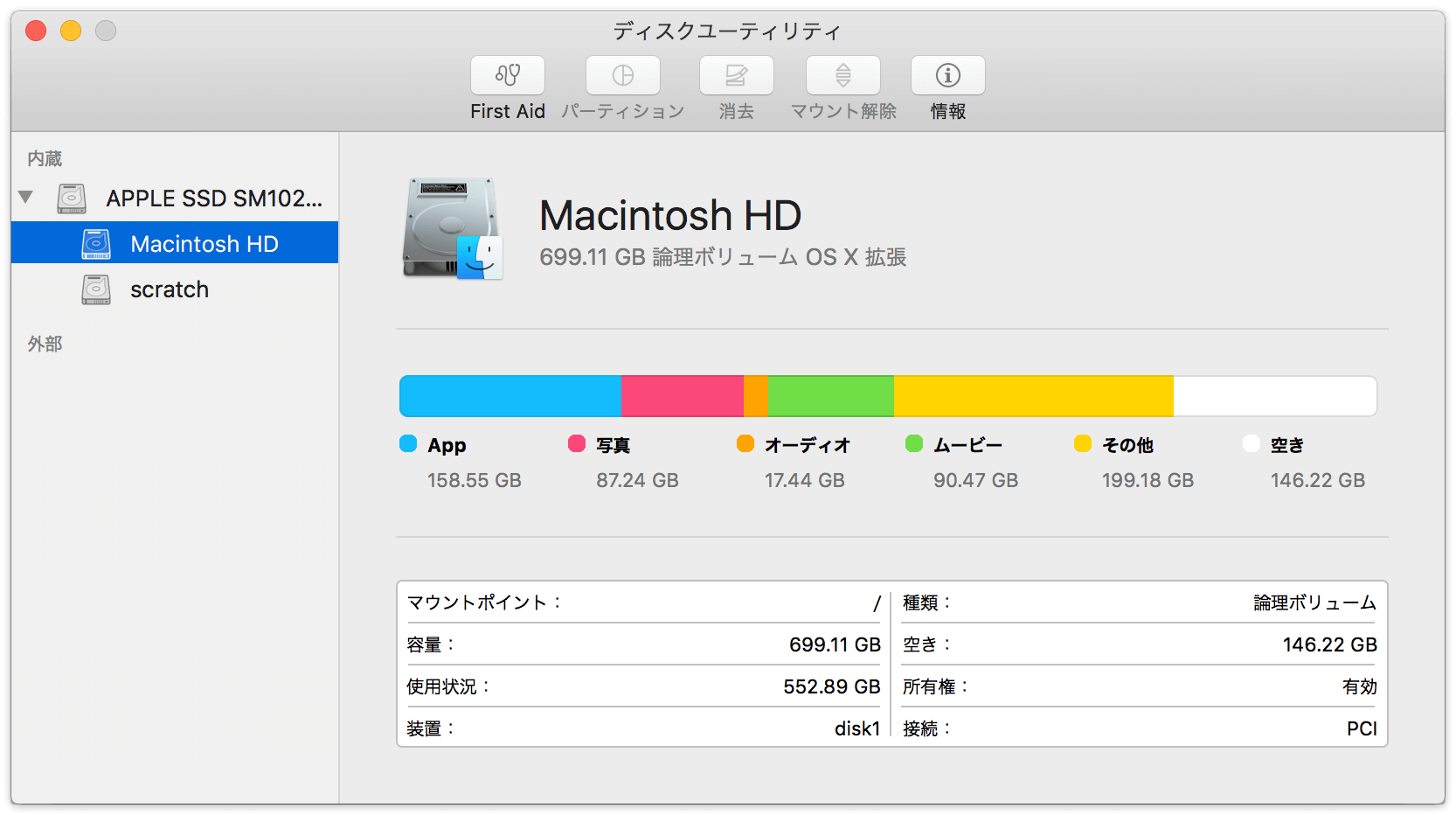Select Macintosh HD in the sidebar
The width and height of the screenshot is (1456, 815).
[x=175, y=243]
